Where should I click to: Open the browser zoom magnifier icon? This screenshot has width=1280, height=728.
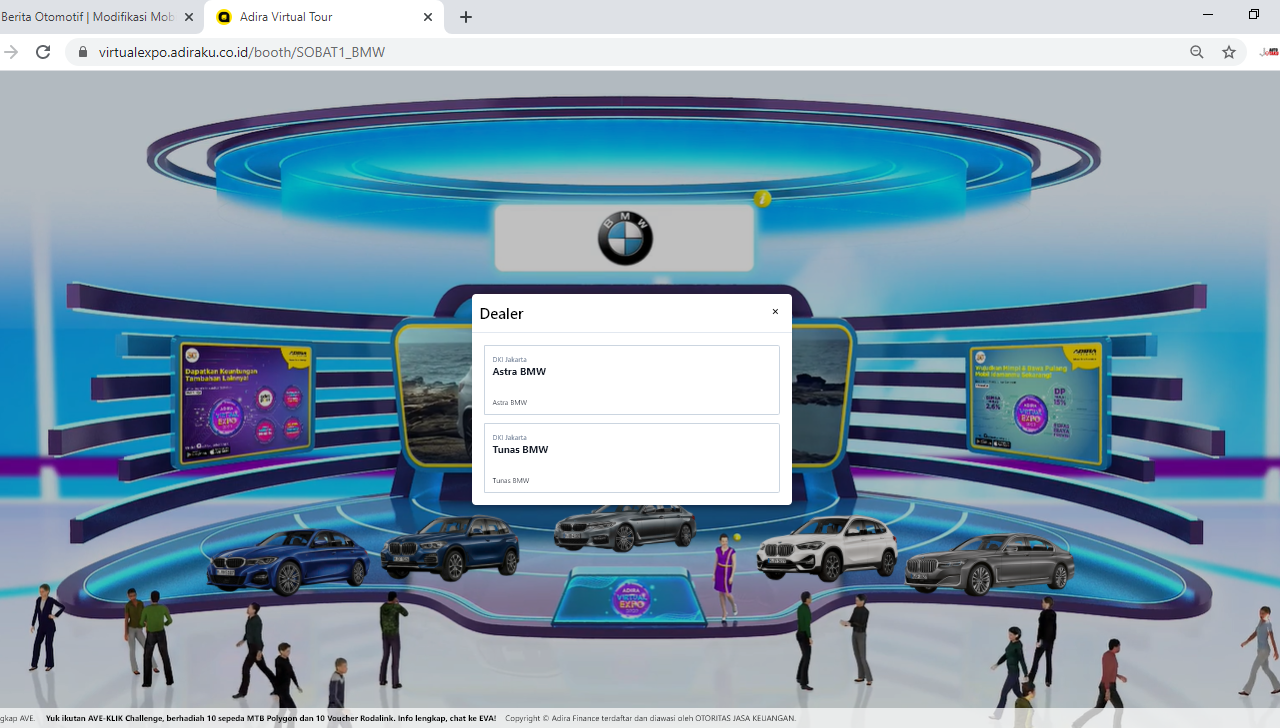click(1196, 52)
